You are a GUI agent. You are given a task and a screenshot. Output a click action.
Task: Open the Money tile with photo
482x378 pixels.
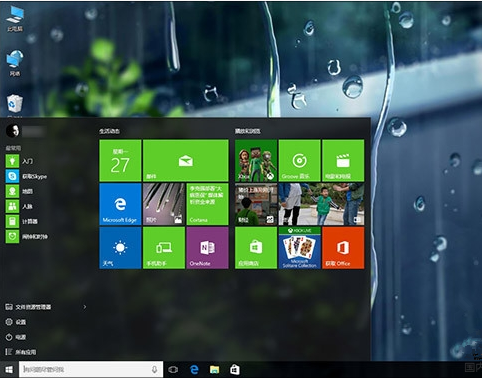coord(256,204)
